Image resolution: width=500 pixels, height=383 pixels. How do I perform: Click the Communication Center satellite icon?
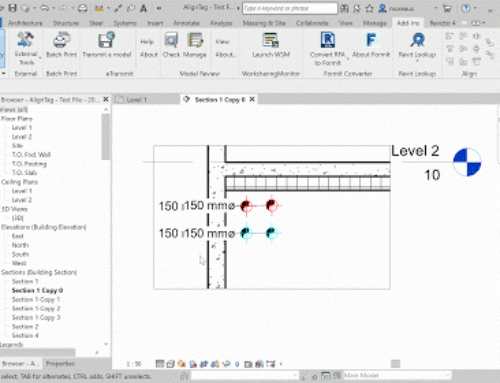pyautogui.click(x=357, y=8)
